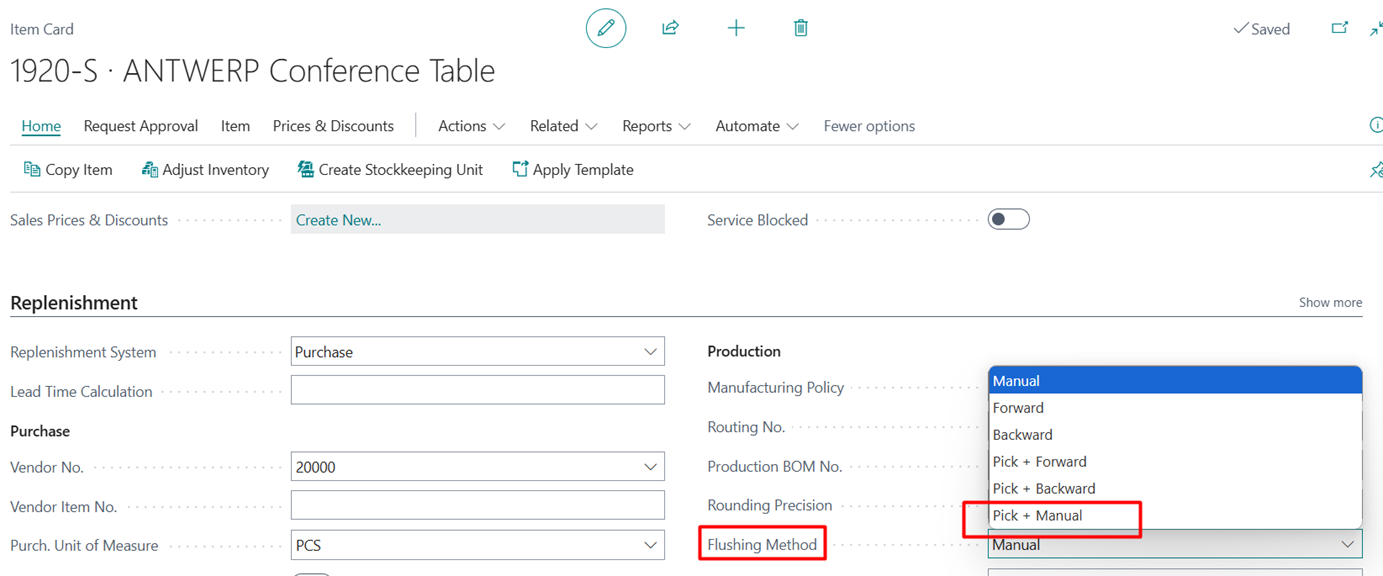
Task: Switch to the Home tab
Action: click(41, 126)
